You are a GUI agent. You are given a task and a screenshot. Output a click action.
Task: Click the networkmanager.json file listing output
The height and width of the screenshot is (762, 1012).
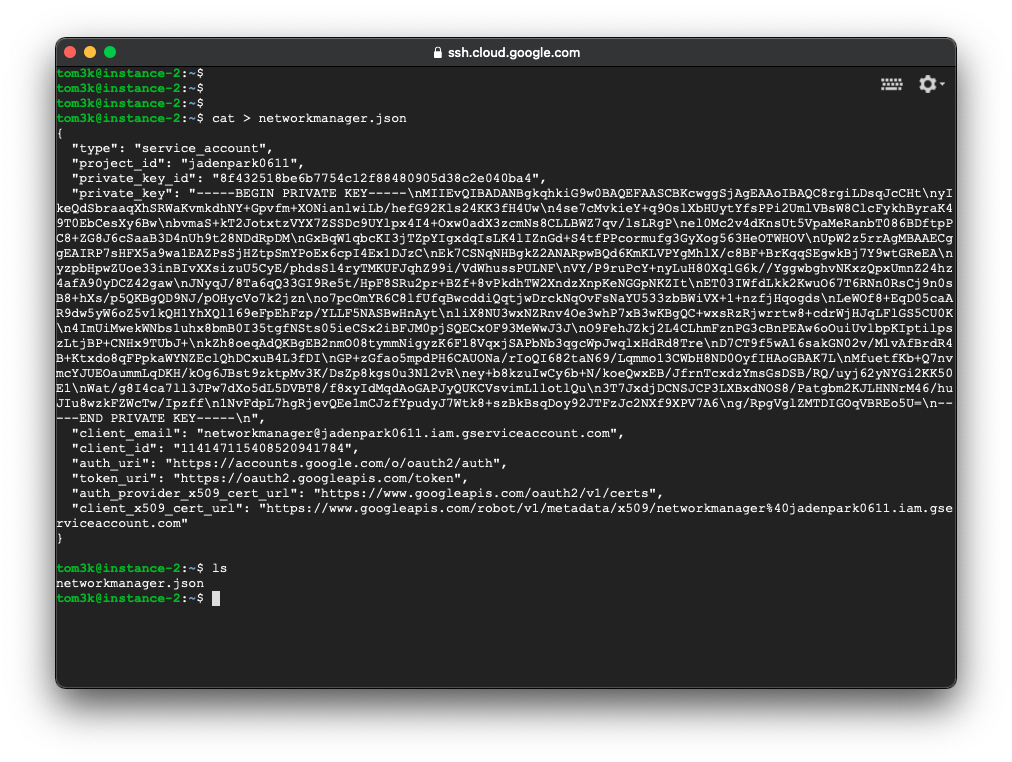[x=130, y=583]
